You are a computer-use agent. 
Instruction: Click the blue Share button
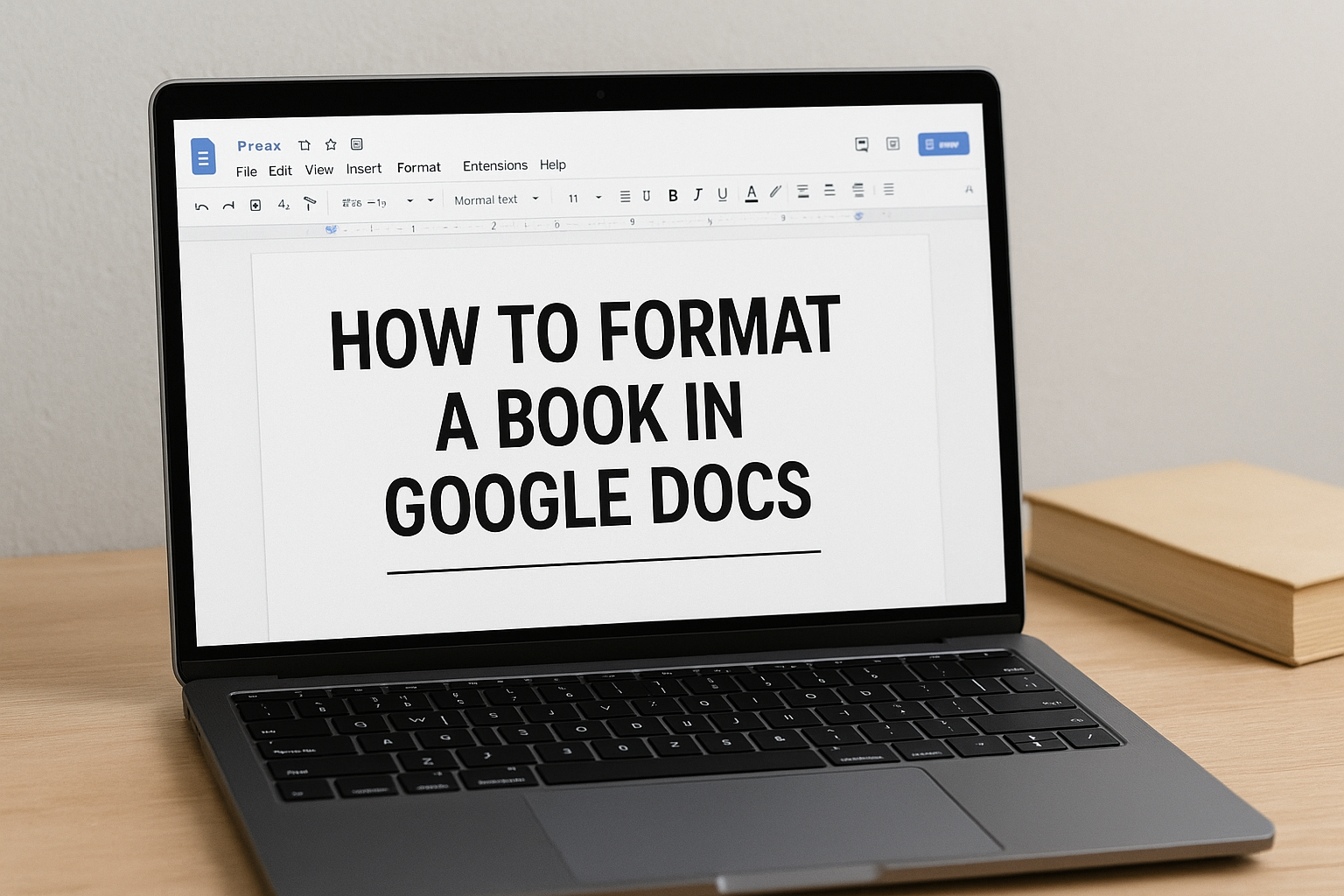(x=943, y=143)
